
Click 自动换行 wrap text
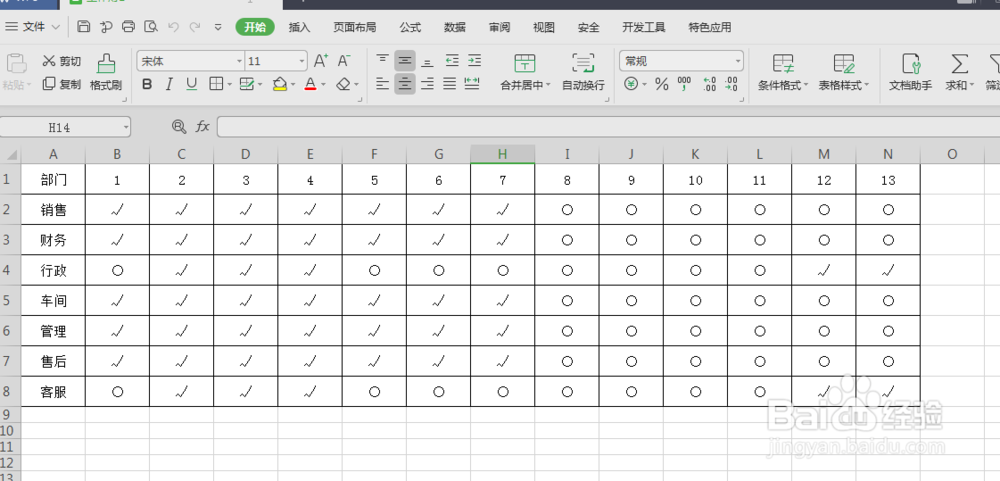click(583, 72)
